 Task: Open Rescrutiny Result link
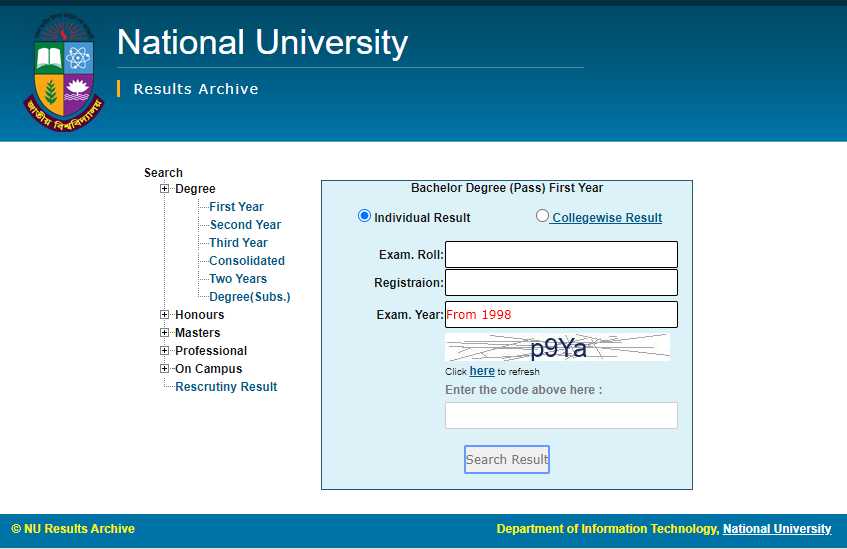point(226,387)
